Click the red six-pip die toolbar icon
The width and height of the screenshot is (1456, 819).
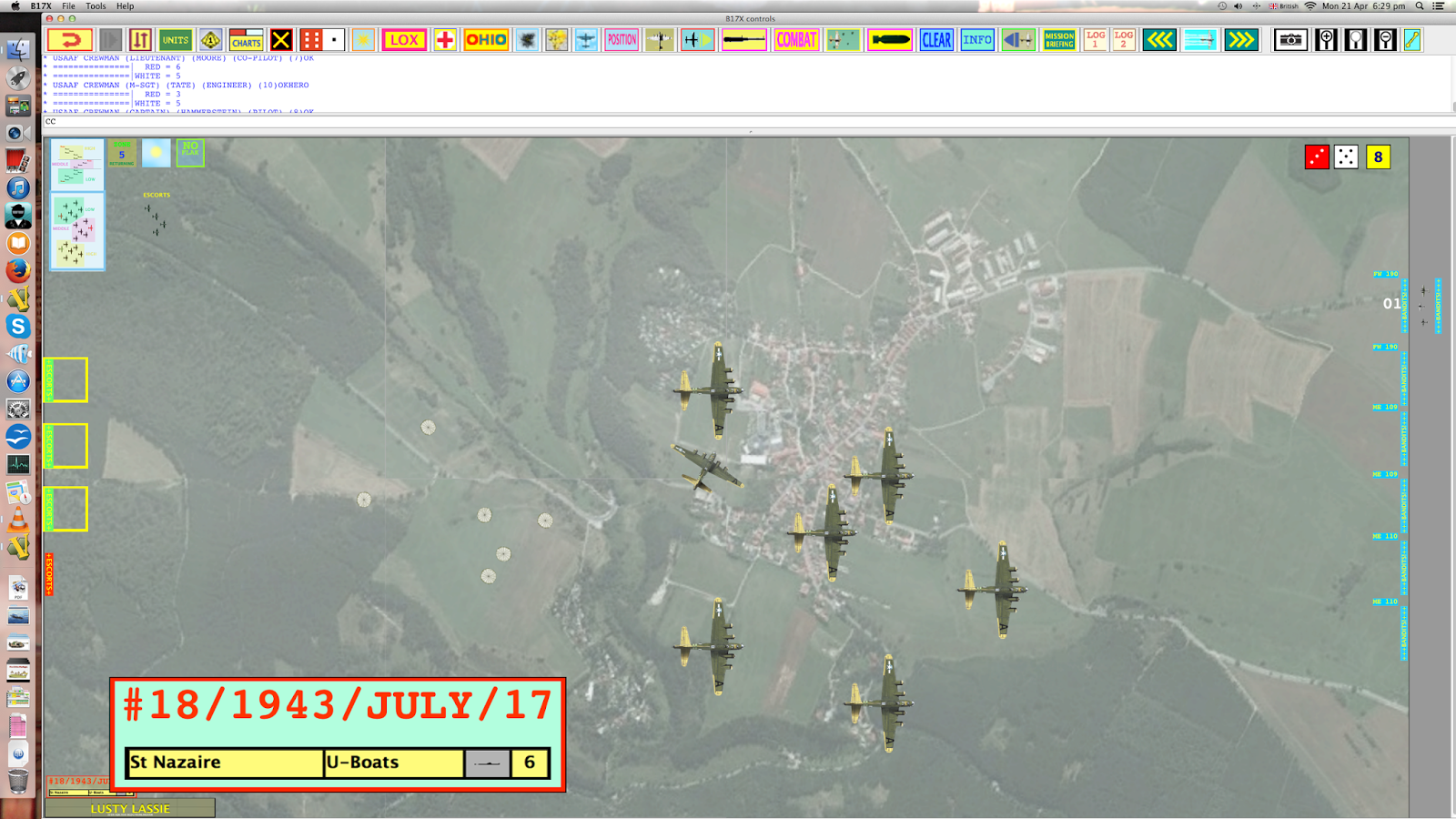tap(311, 40)
